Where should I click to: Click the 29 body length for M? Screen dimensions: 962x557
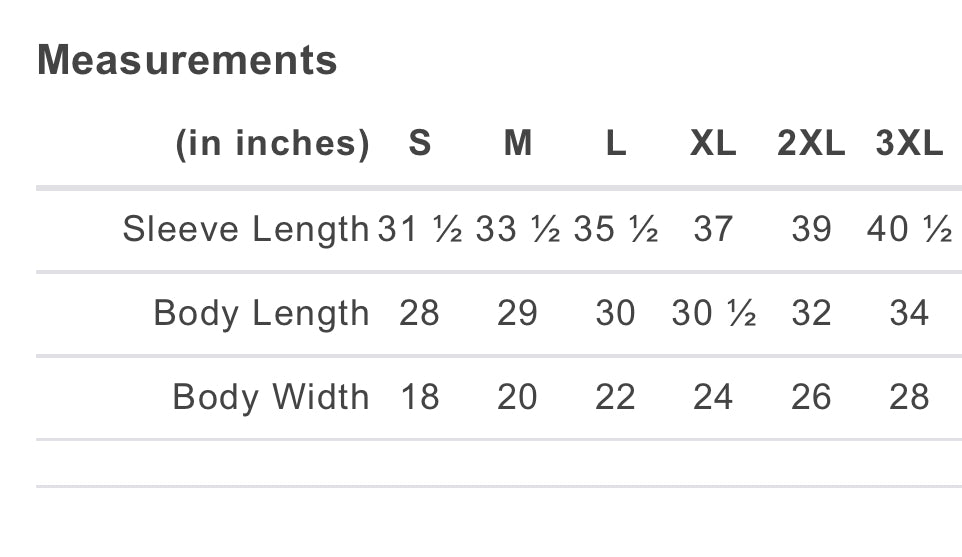pyautogui.click(x=517, y=313)
